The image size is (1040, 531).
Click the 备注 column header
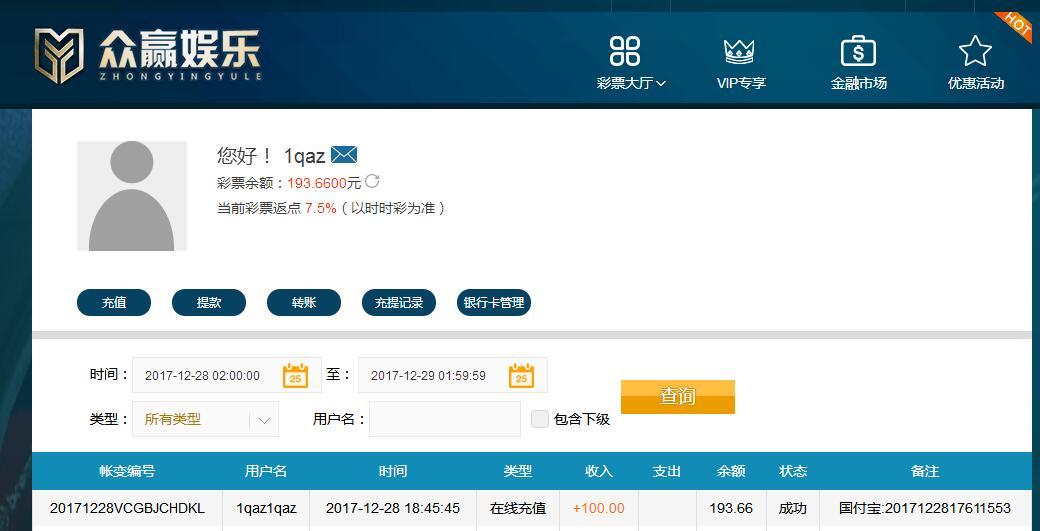pos(925,471)
